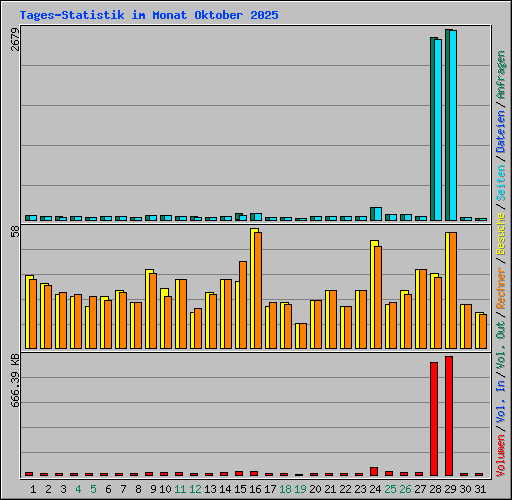Click day 1 on the x-axis
This screenshot has height=500, width=512.
pyautogui.click(x=33, y=489)
